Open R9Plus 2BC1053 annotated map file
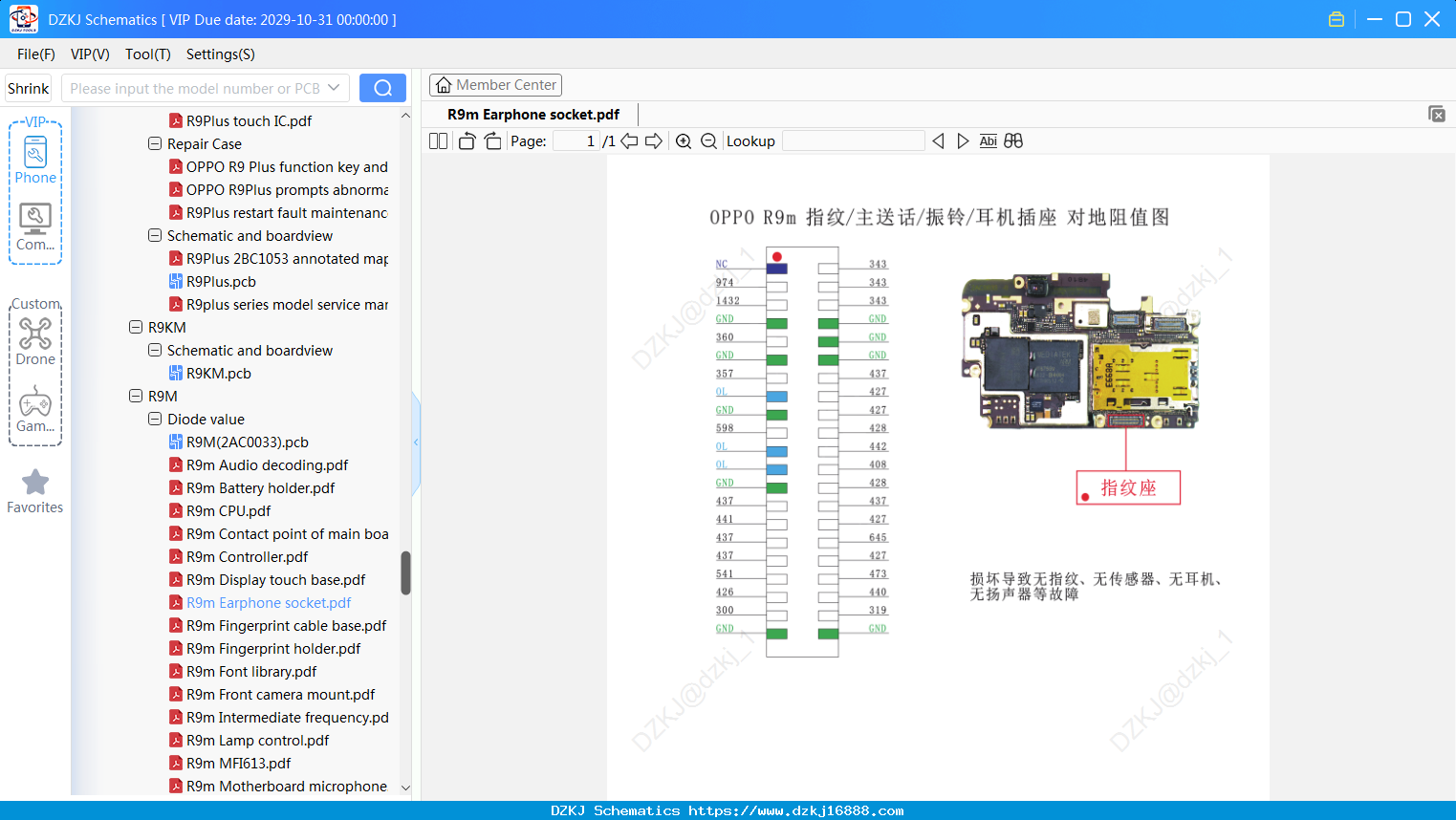The image size is (1456, 820). 287,259
